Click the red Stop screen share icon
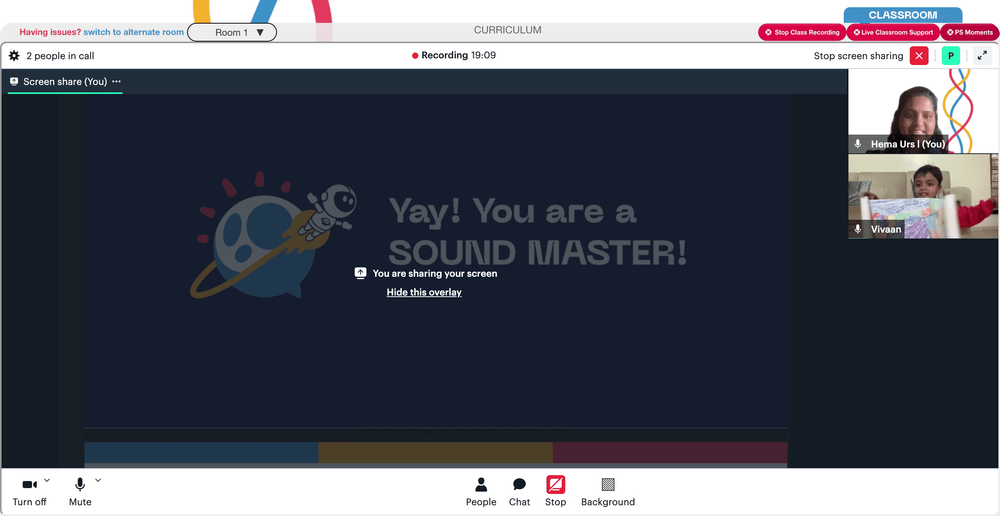This screenshot has width=1000, height=516. click(555, 485)
